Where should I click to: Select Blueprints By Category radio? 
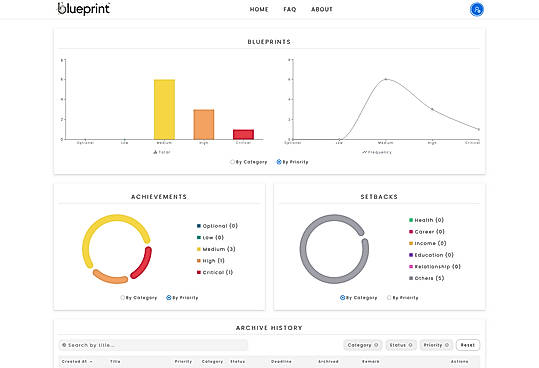tap(232, 162)
